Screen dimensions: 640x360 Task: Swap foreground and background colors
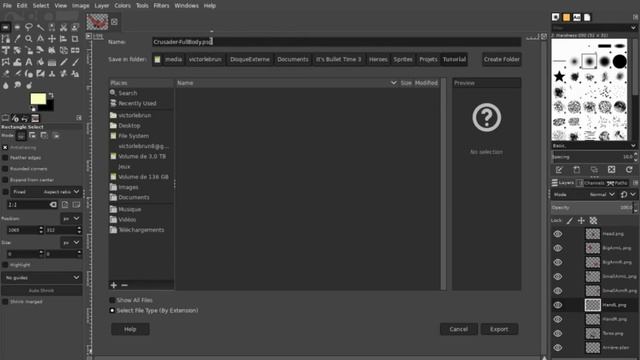click(51, 95)
